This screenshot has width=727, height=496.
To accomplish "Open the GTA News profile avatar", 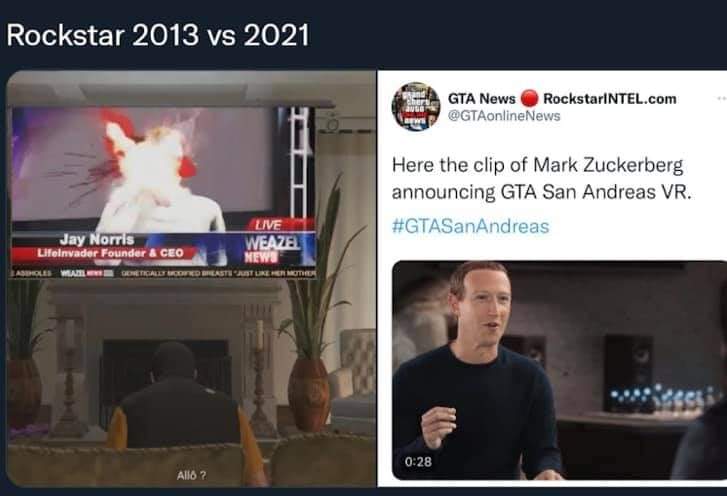I will tap(416, 107).
